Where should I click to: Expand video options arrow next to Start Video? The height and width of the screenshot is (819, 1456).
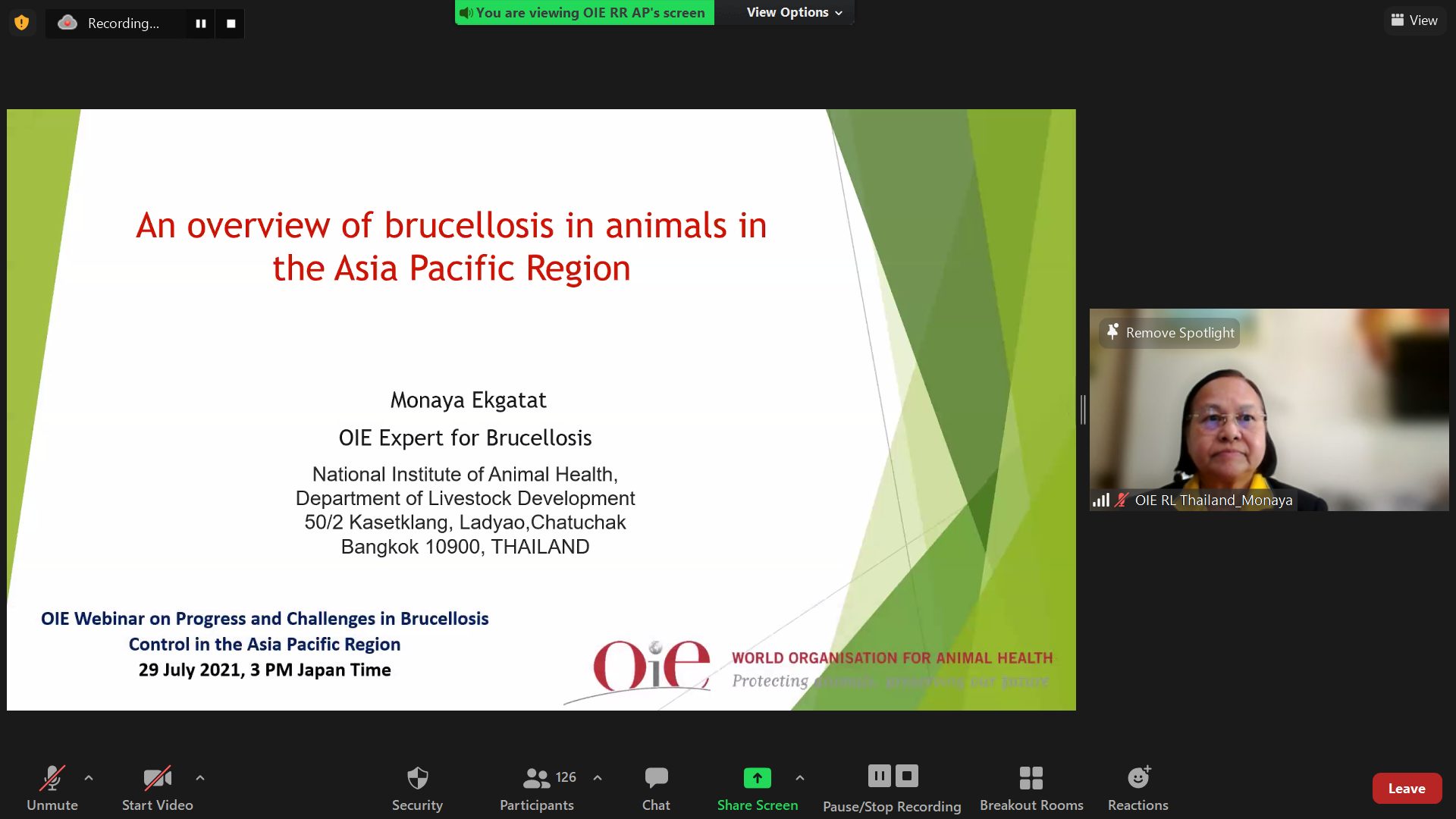[x=200, y=778]
